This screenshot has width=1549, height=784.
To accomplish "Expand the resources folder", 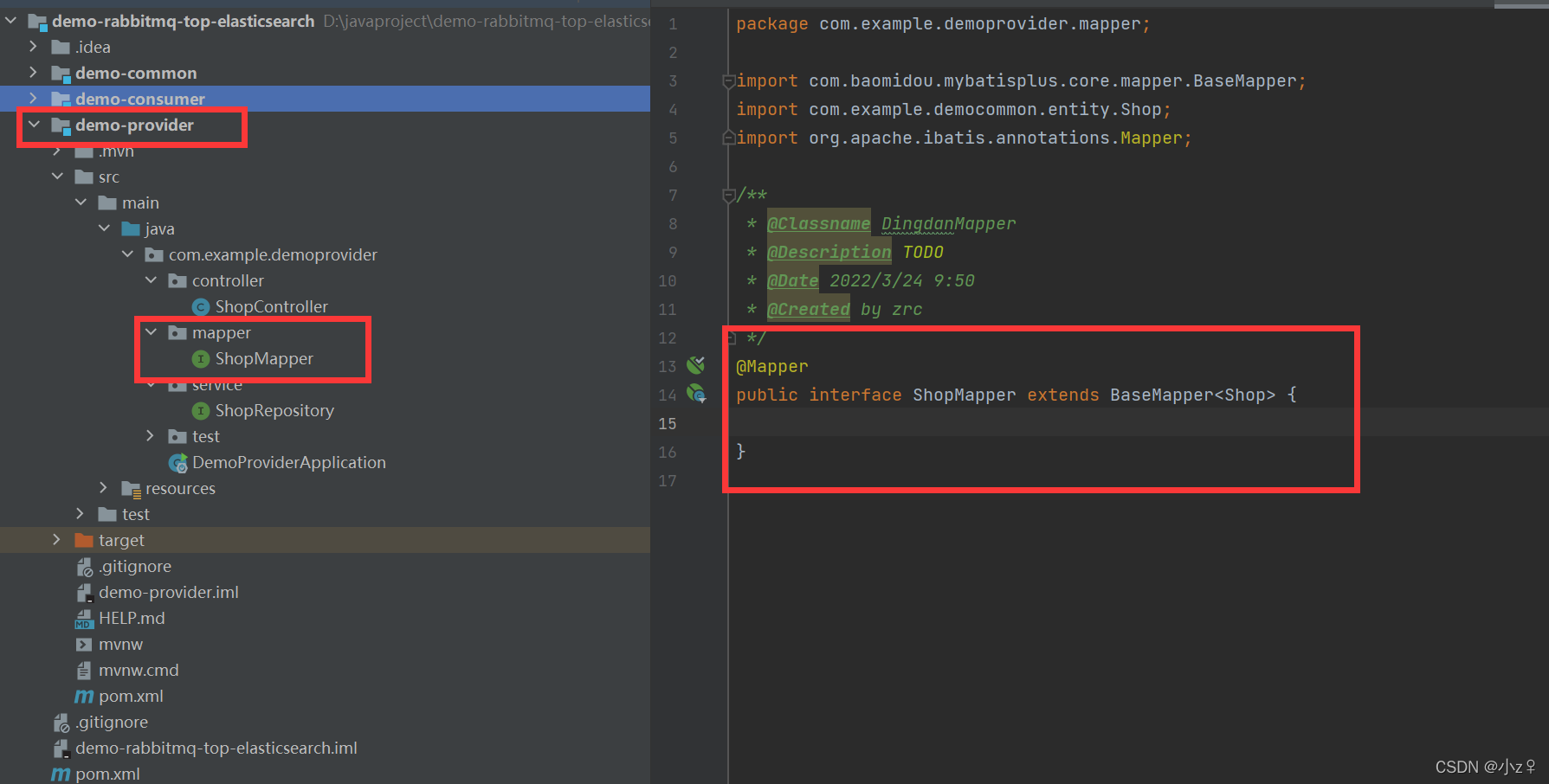I will pos(104,488).
